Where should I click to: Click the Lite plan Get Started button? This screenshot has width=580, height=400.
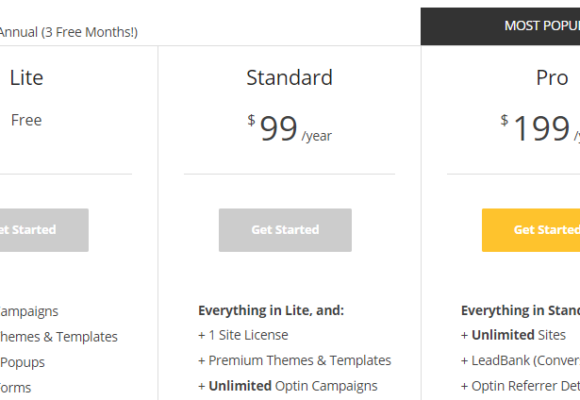[44, 230]
